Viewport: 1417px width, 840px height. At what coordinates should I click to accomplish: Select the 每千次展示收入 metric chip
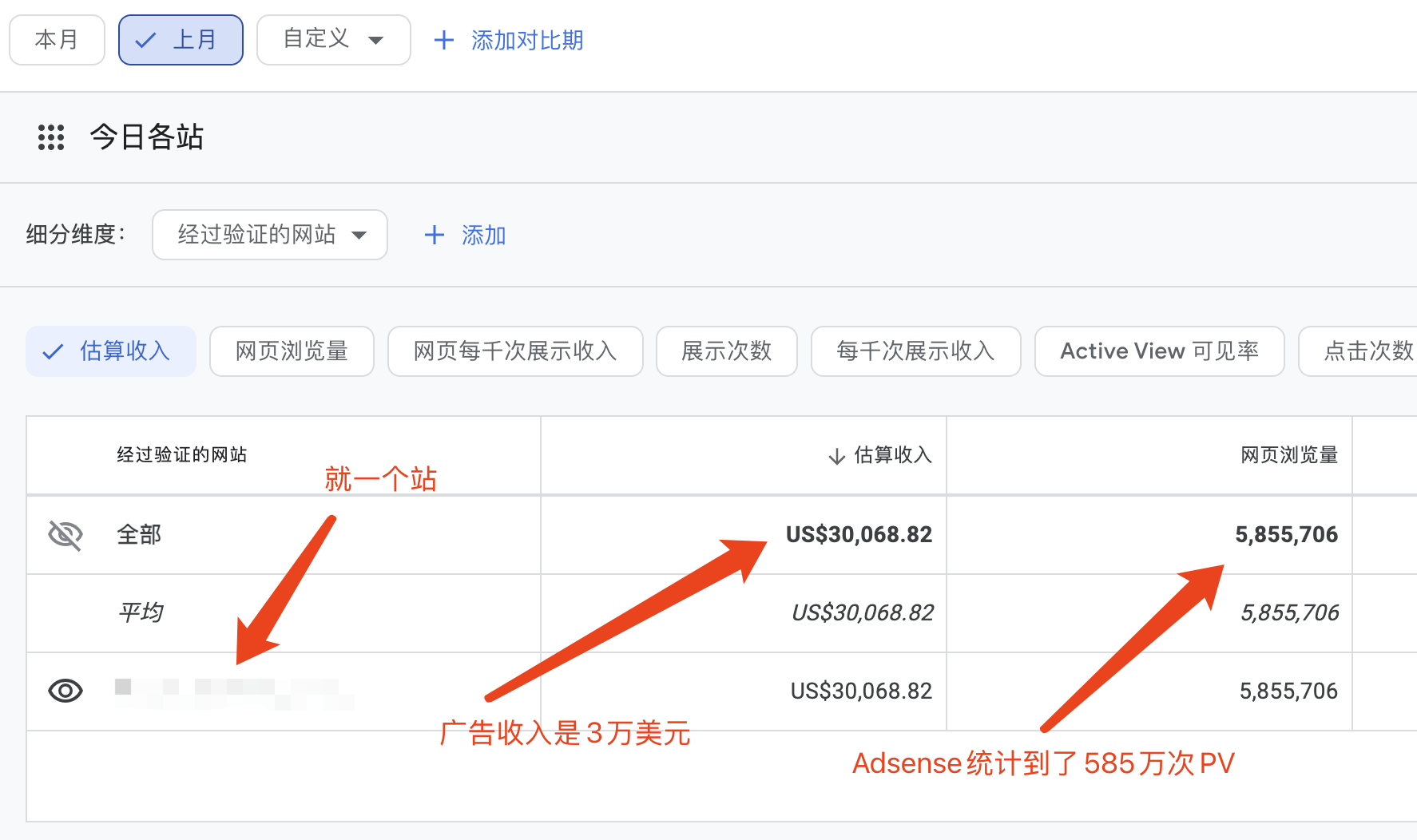tap(916, 351)
